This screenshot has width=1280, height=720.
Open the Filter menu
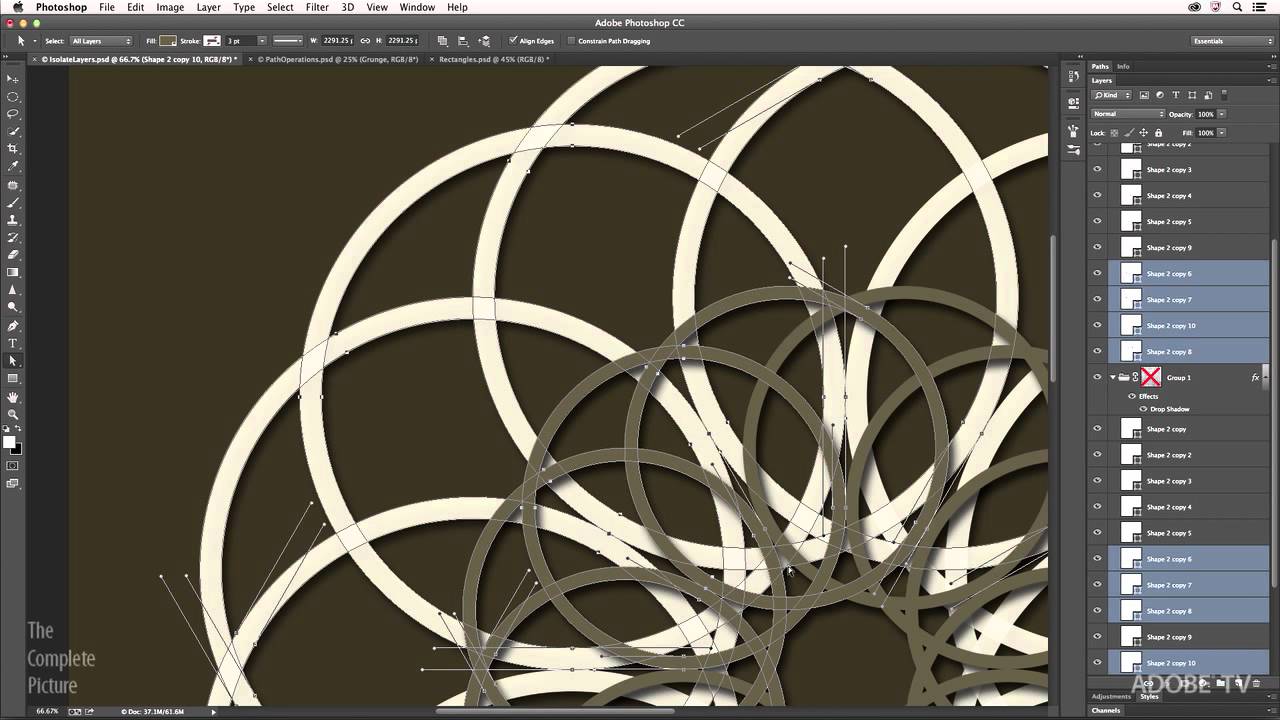(x=317, y=7)
